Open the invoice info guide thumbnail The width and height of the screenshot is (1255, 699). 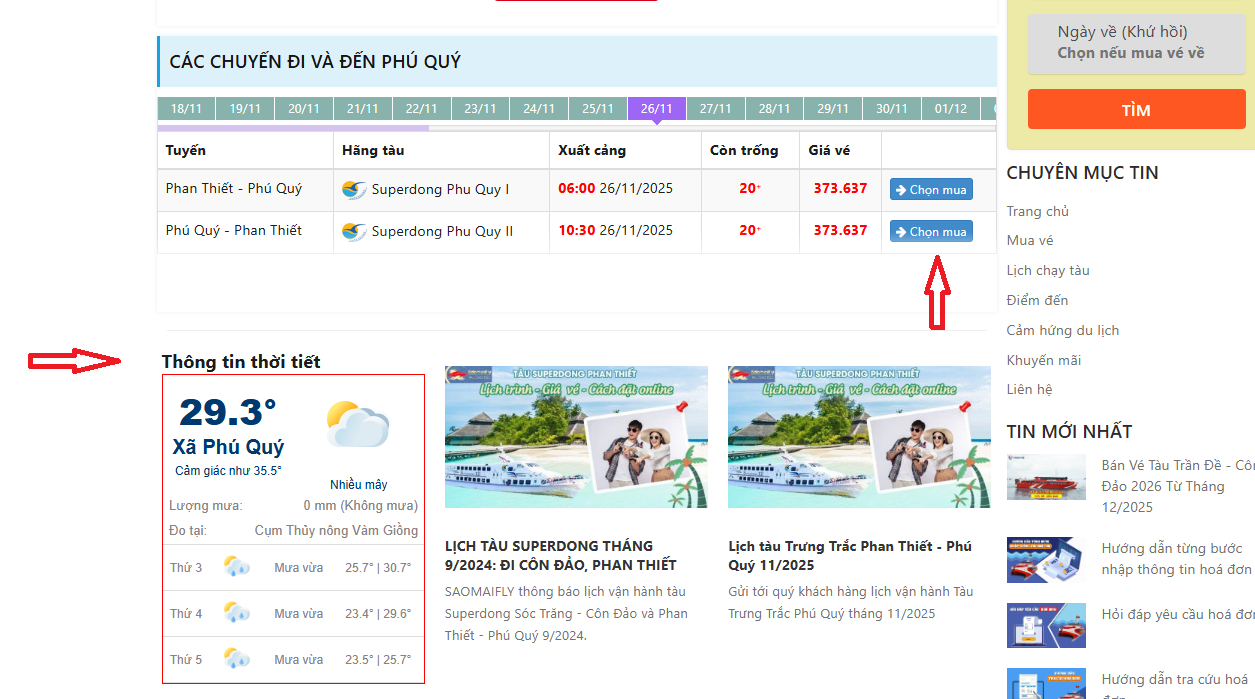tap(1046, 560)
